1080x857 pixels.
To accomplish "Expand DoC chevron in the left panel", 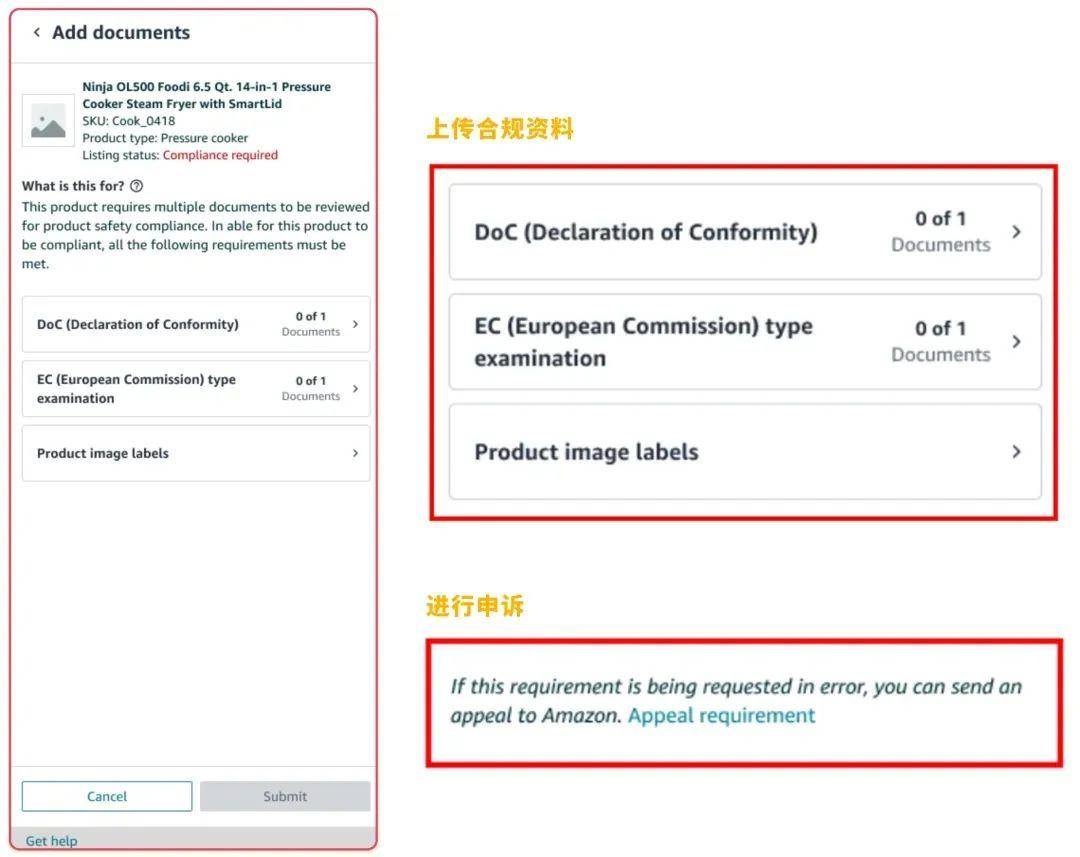I will tap(355, 324).
